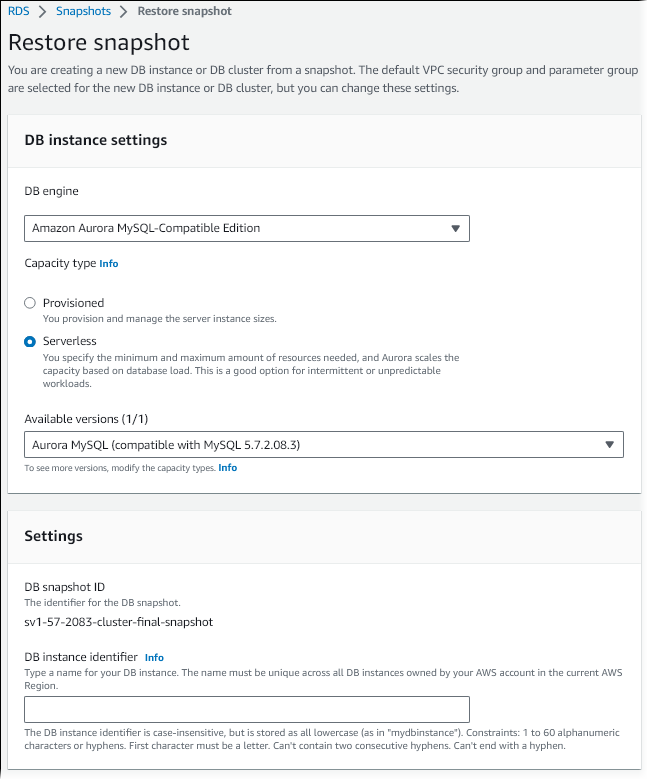Click the DB engine dropdown arrow icon
Image resolution: width=648 pixels, height=780 pixels.
tap(455, 228)
